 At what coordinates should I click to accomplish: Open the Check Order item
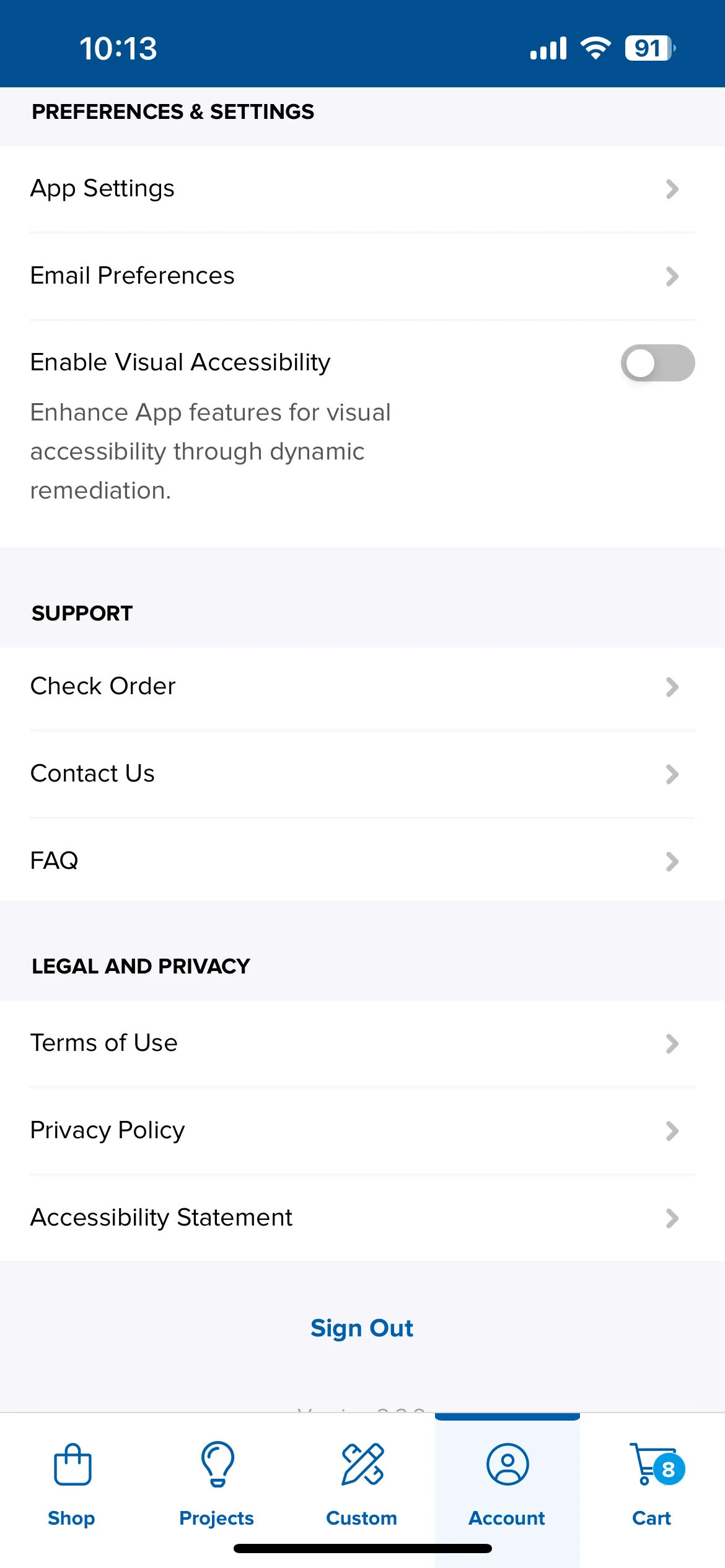[x=362, y=687]
